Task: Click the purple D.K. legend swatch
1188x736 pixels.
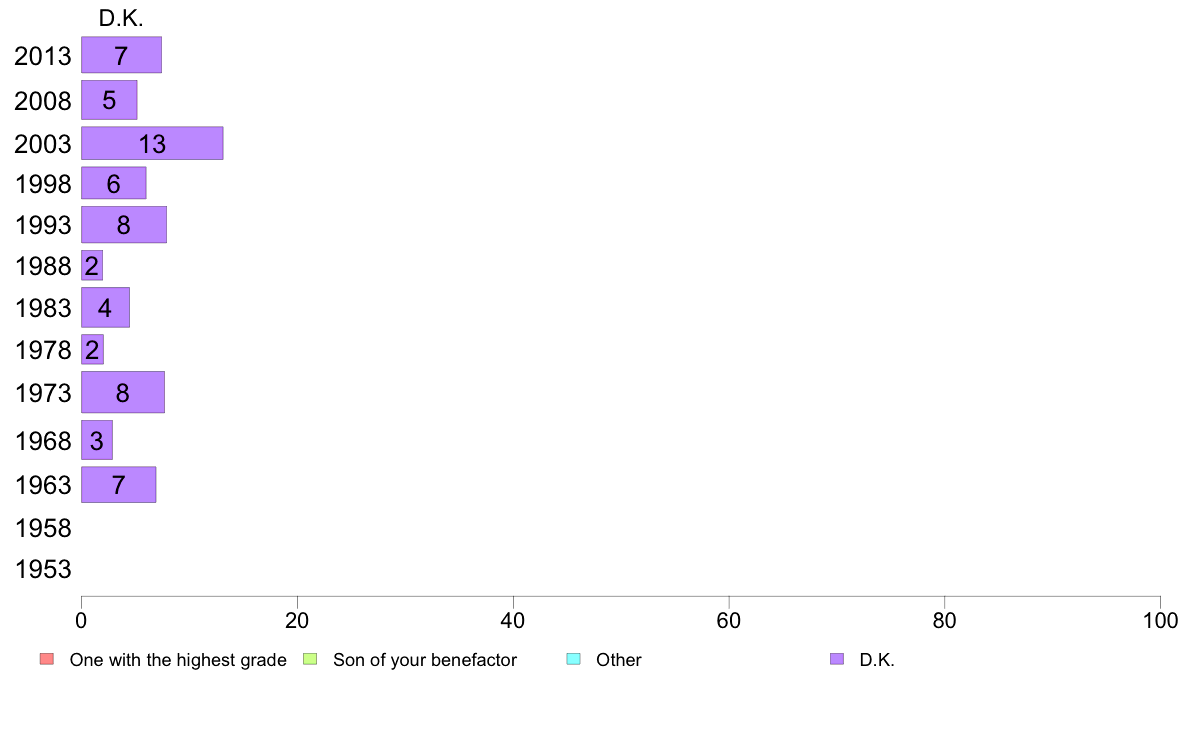Action: click(x=836, y=659)
